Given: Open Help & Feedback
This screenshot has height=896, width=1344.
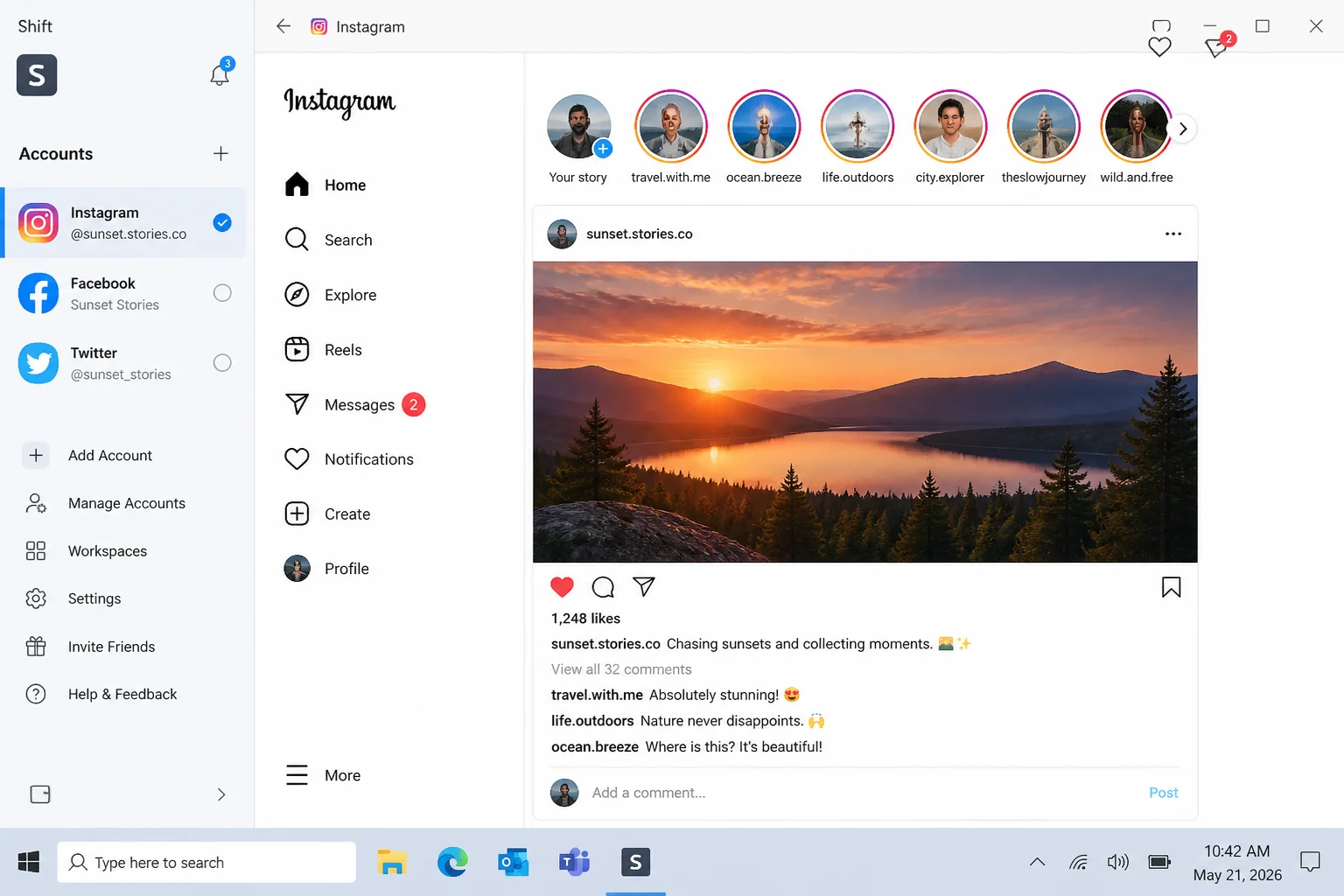Looking at the screenshot, I should click(101, 694).
